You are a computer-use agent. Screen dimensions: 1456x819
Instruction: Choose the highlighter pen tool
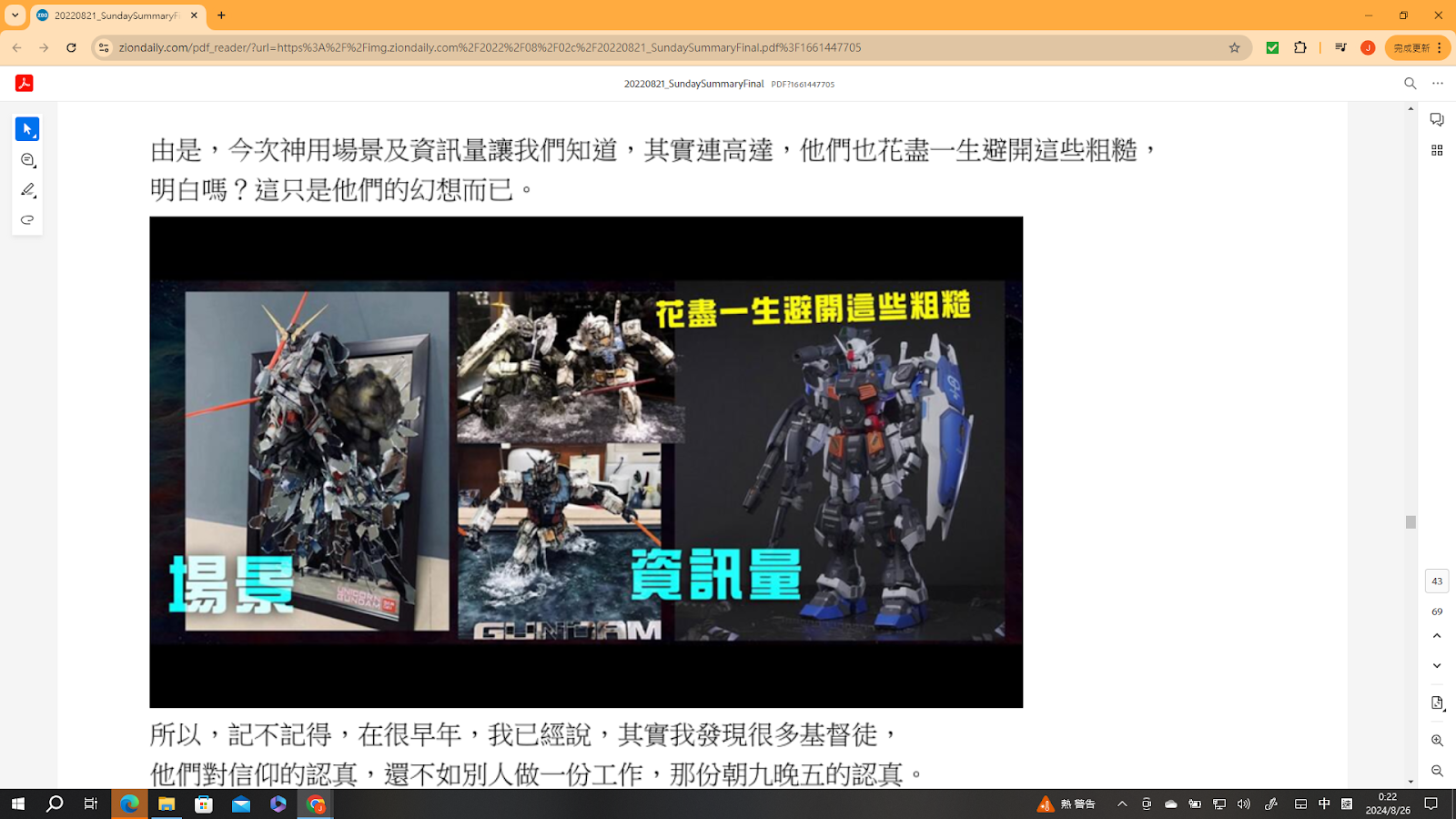click(27, 190)
